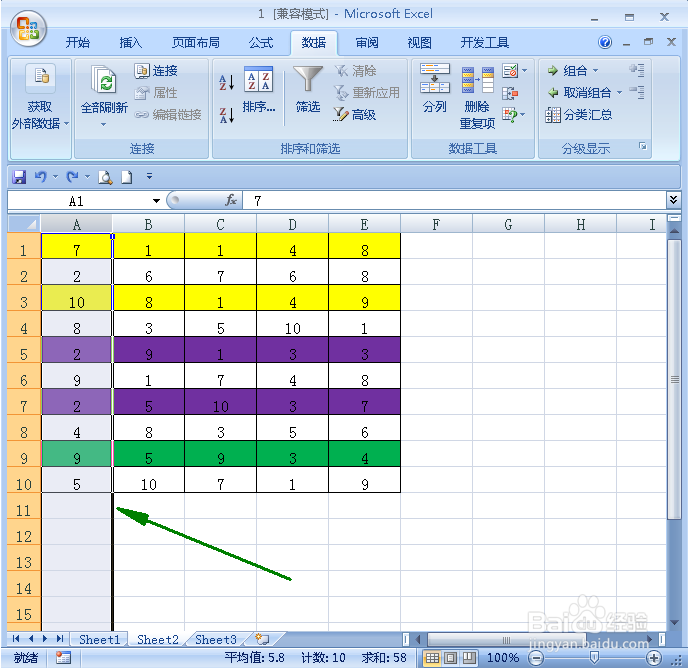
Task: Click the Insert Worksheet tab icon
Action: 262,639
